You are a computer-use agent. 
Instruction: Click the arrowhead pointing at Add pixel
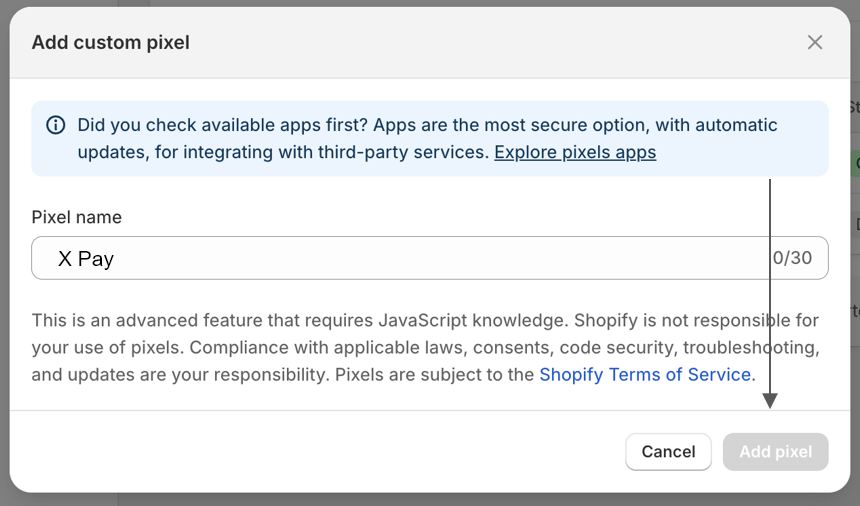(x=770, y=401)
